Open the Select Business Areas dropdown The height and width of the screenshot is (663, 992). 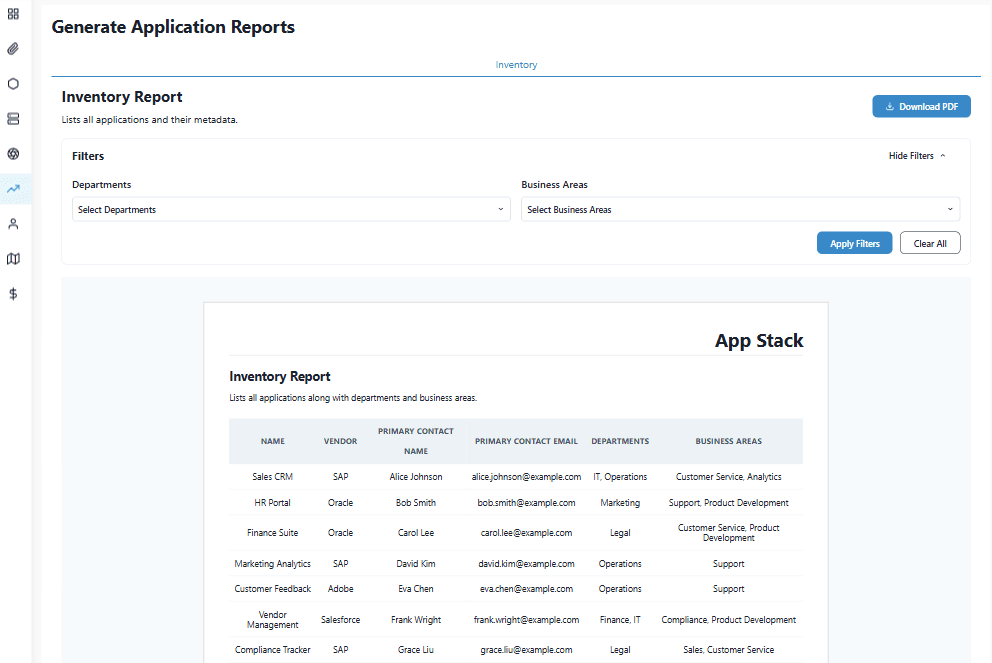click(740, 209)
